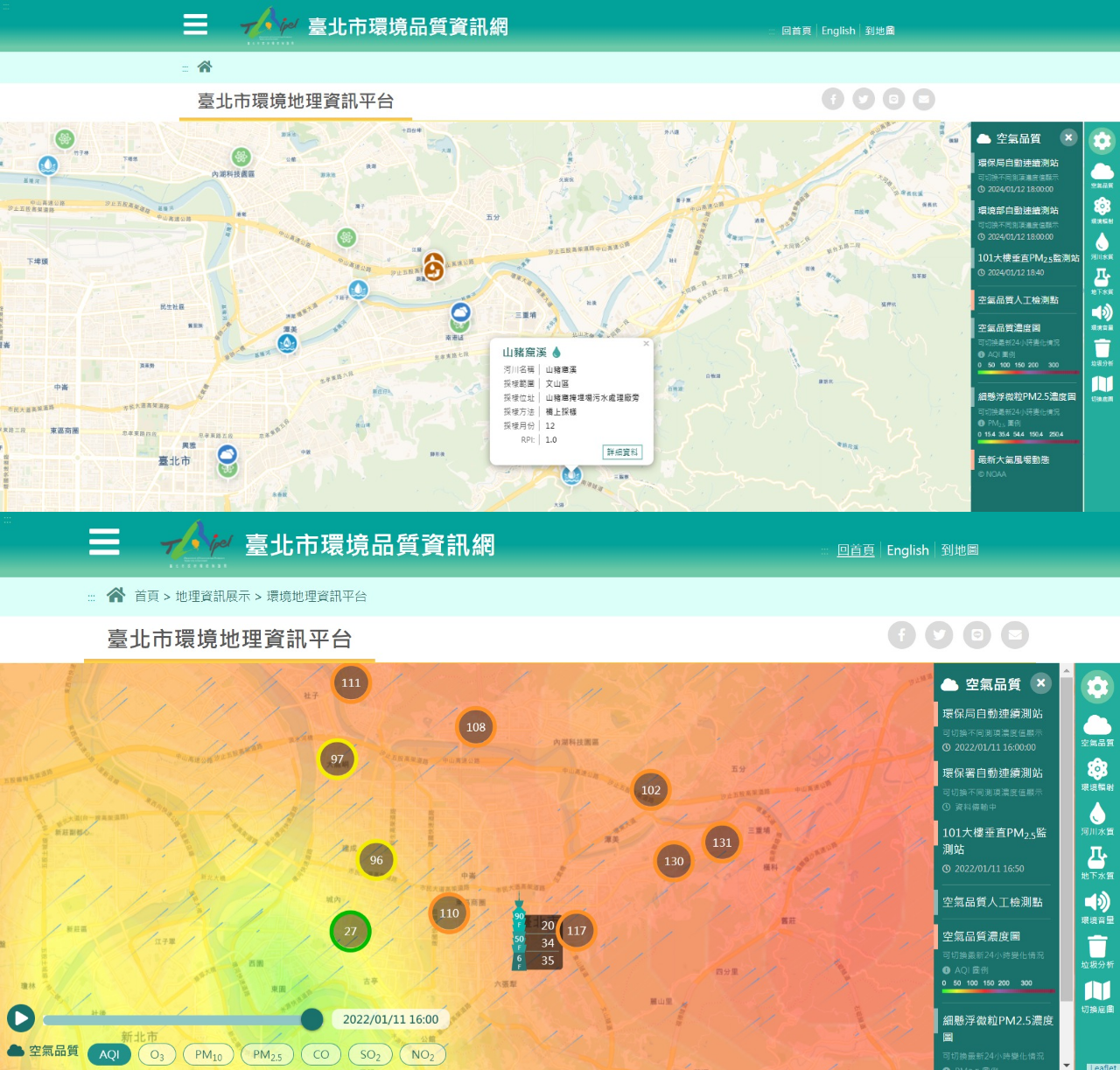Click English link in 2024 map header

[x=838, y=31]
